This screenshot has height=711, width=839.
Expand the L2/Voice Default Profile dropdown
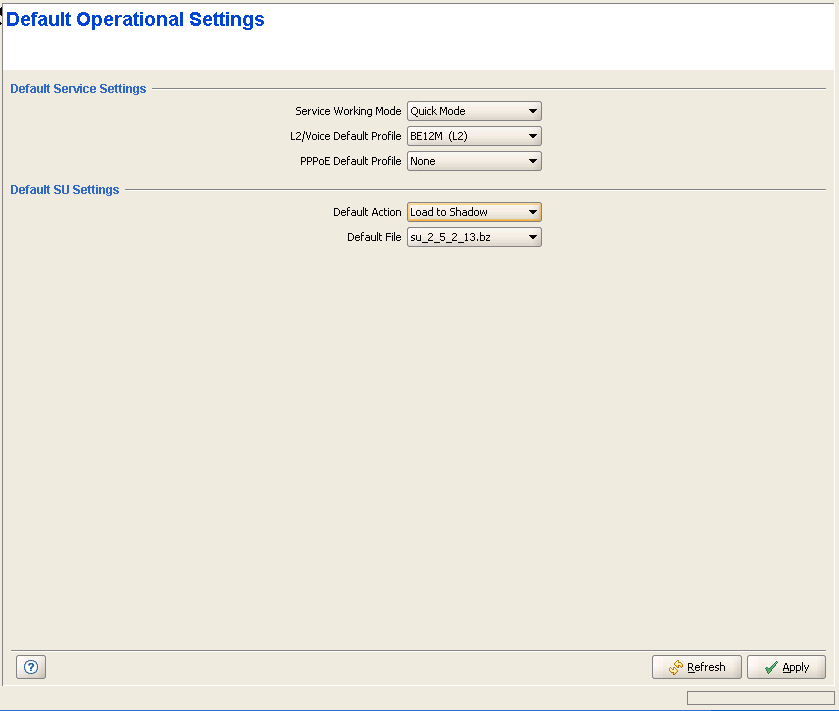pos(473,136)
